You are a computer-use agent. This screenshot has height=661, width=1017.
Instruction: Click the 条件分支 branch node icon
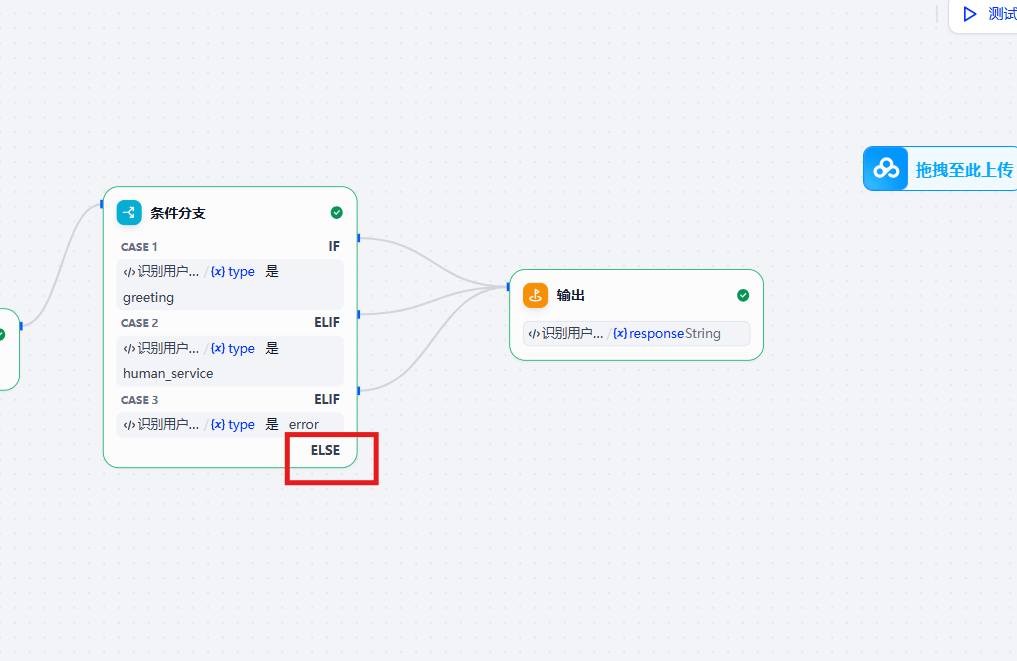[x=129, y=213]
